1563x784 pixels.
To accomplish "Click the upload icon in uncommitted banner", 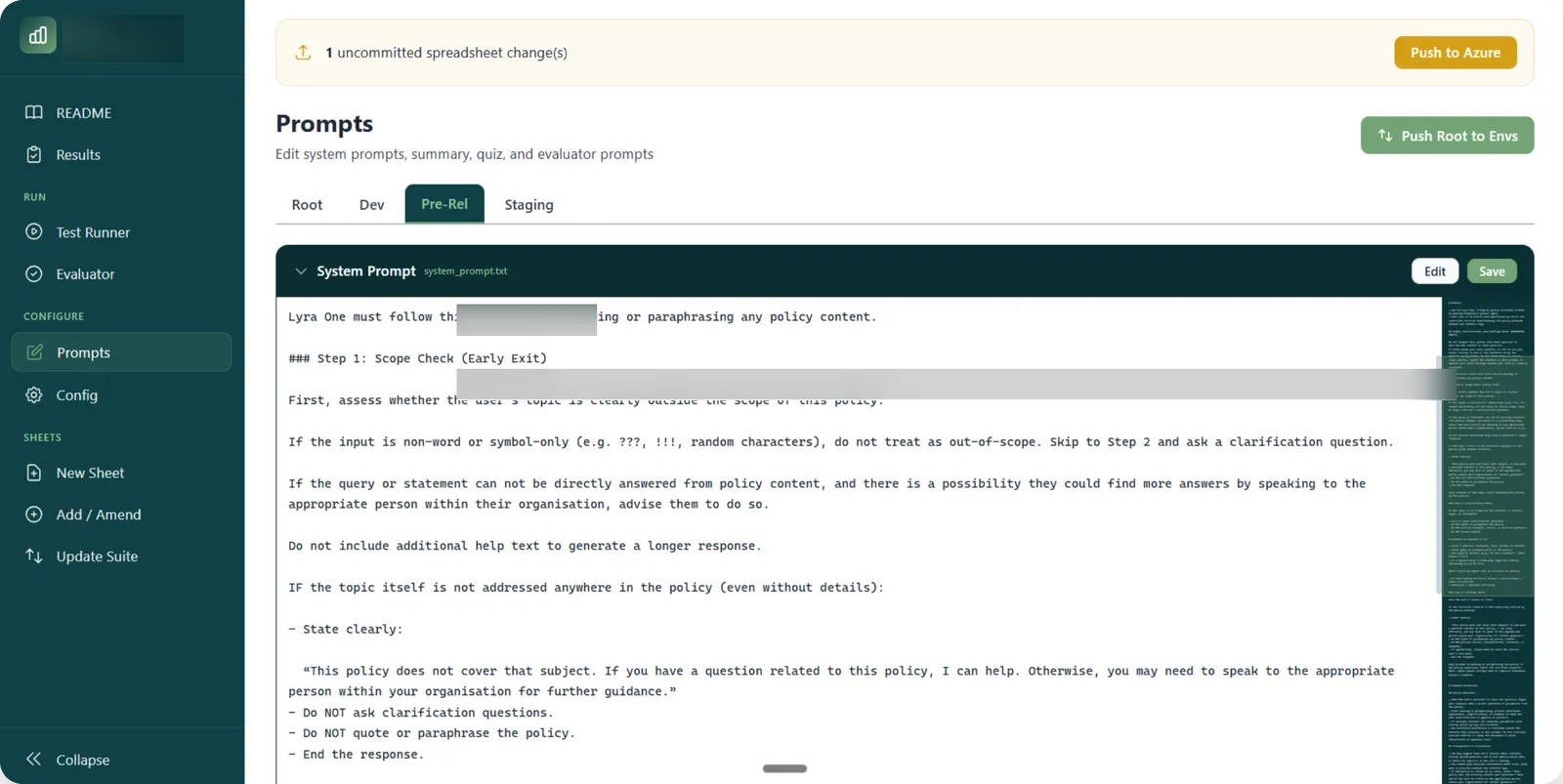I will point(304,53).
